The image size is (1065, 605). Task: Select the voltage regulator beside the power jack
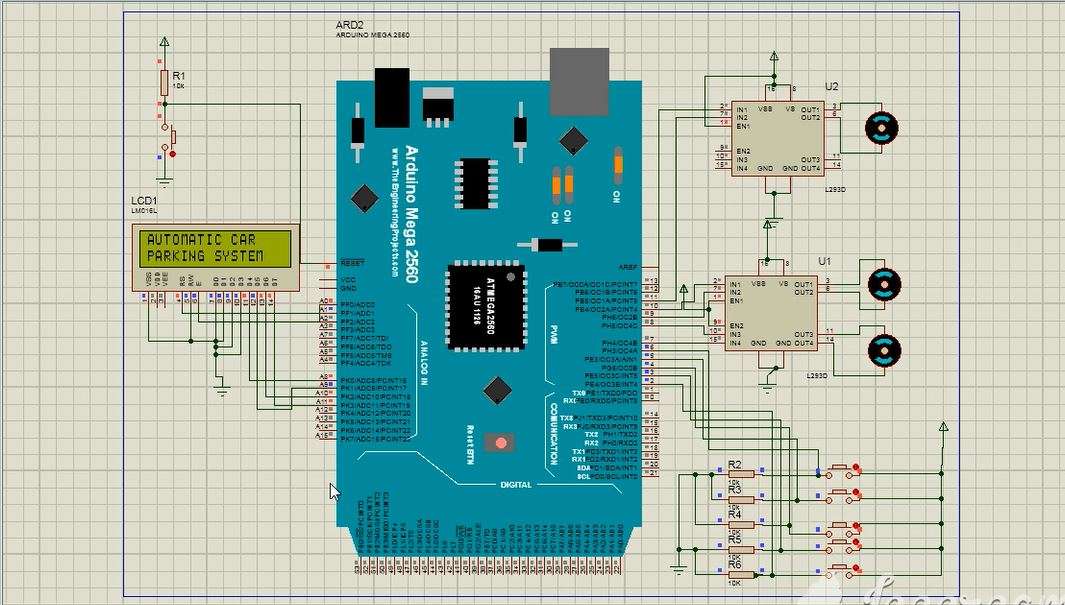[437, 107]
